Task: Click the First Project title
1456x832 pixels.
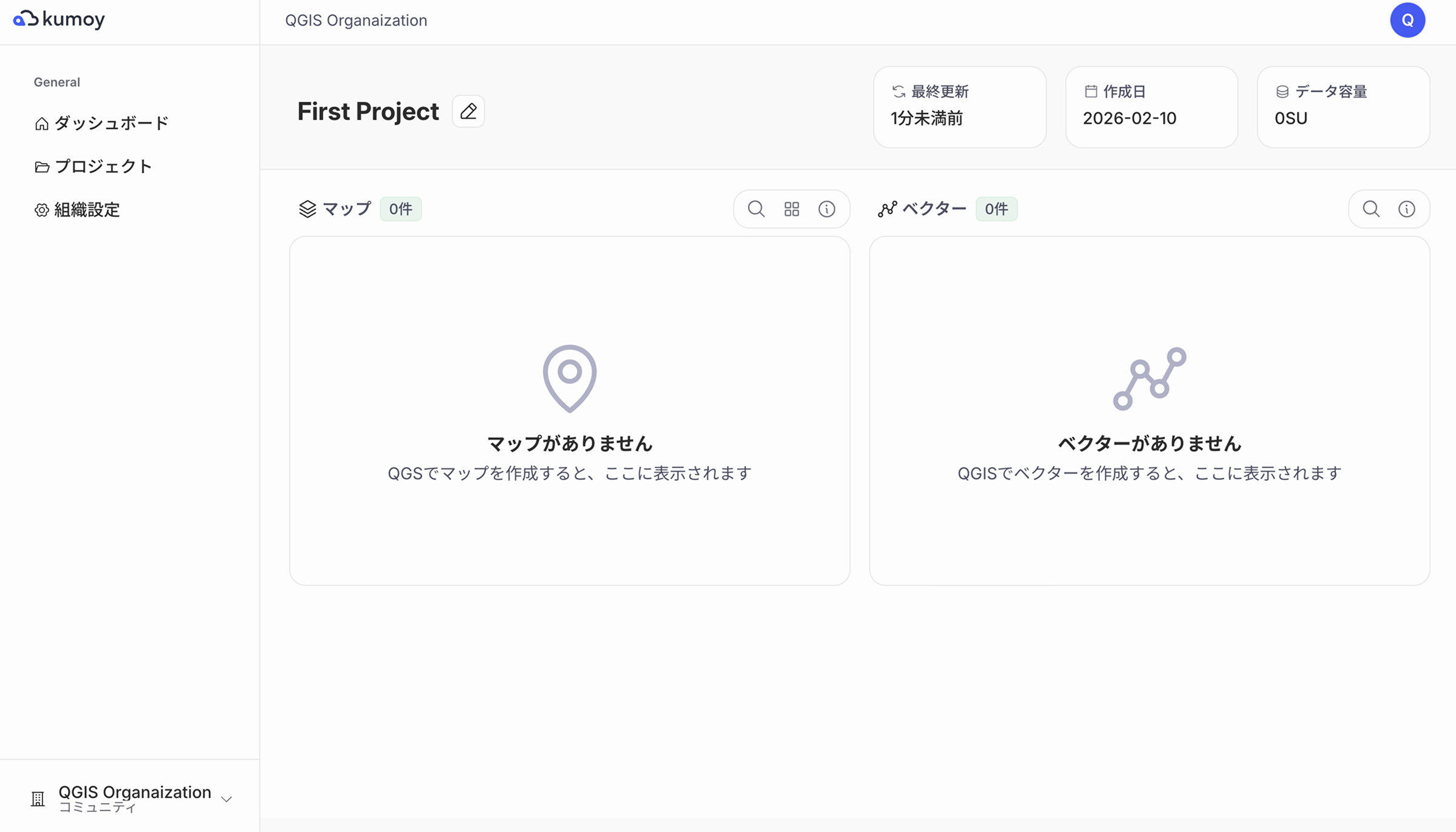Action: coord(368,111)
